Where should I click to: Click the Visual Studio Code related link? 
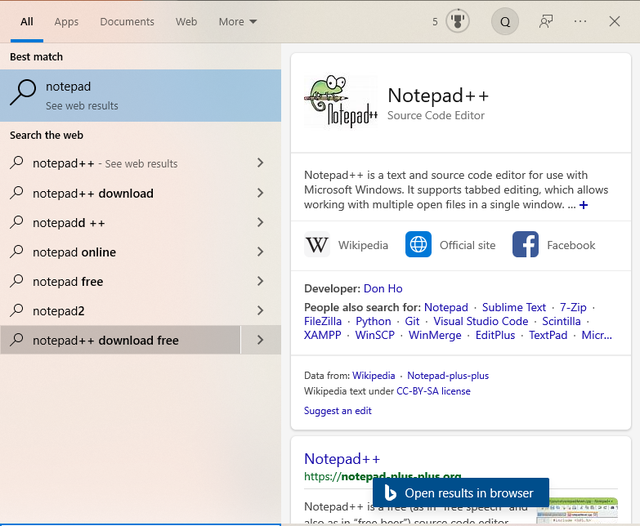pyautogui.click(x=480, y=321)
